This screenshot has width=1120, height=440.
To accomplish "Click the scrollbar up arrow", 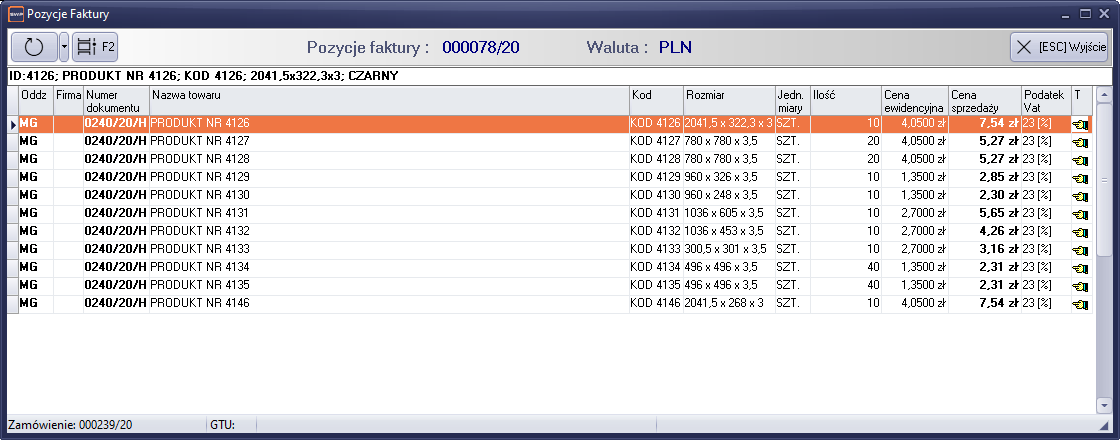I will [1104, 96].
